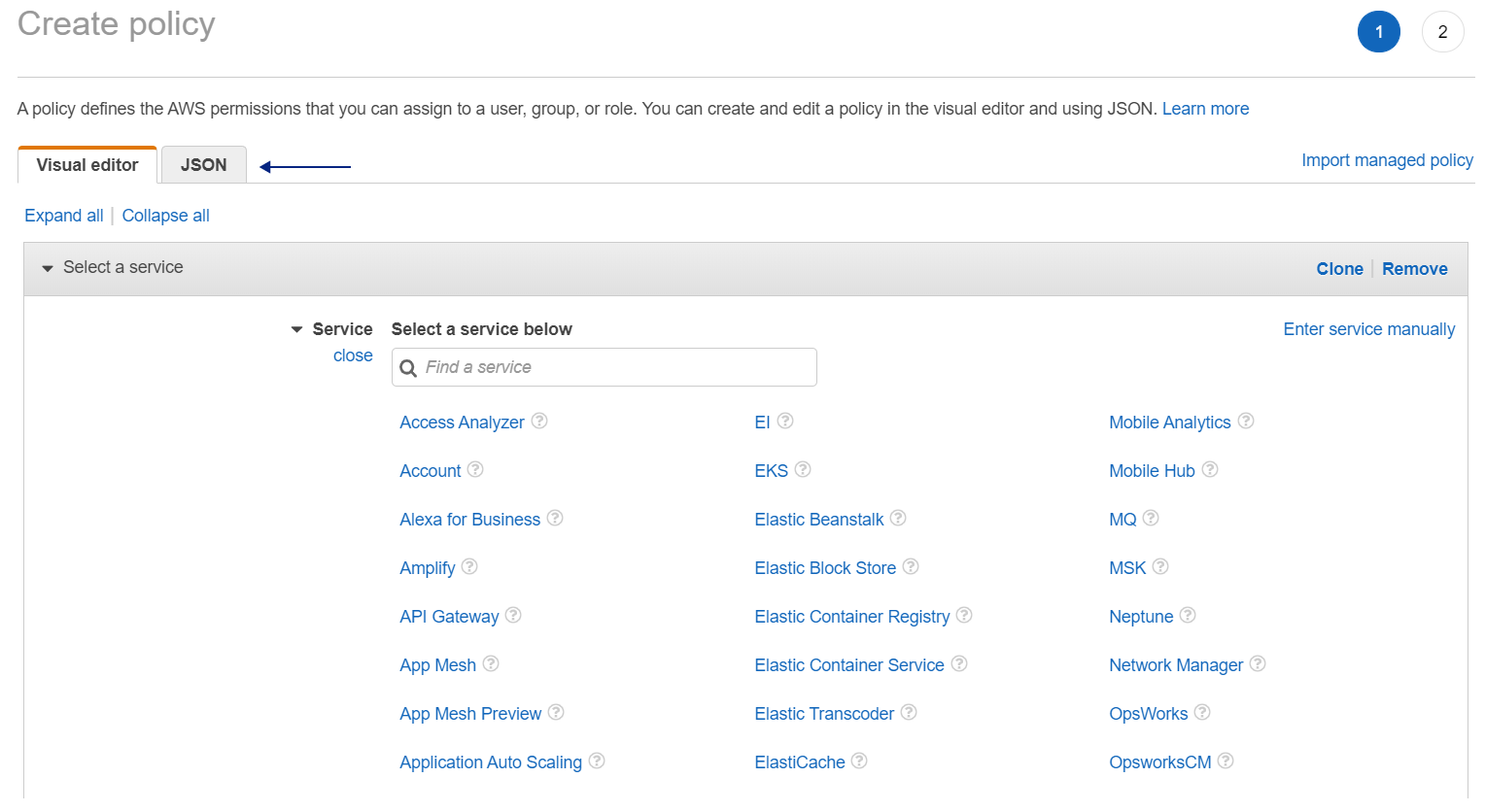
Task: Choose the API Gateway service
Action: (x=449, y=617)
